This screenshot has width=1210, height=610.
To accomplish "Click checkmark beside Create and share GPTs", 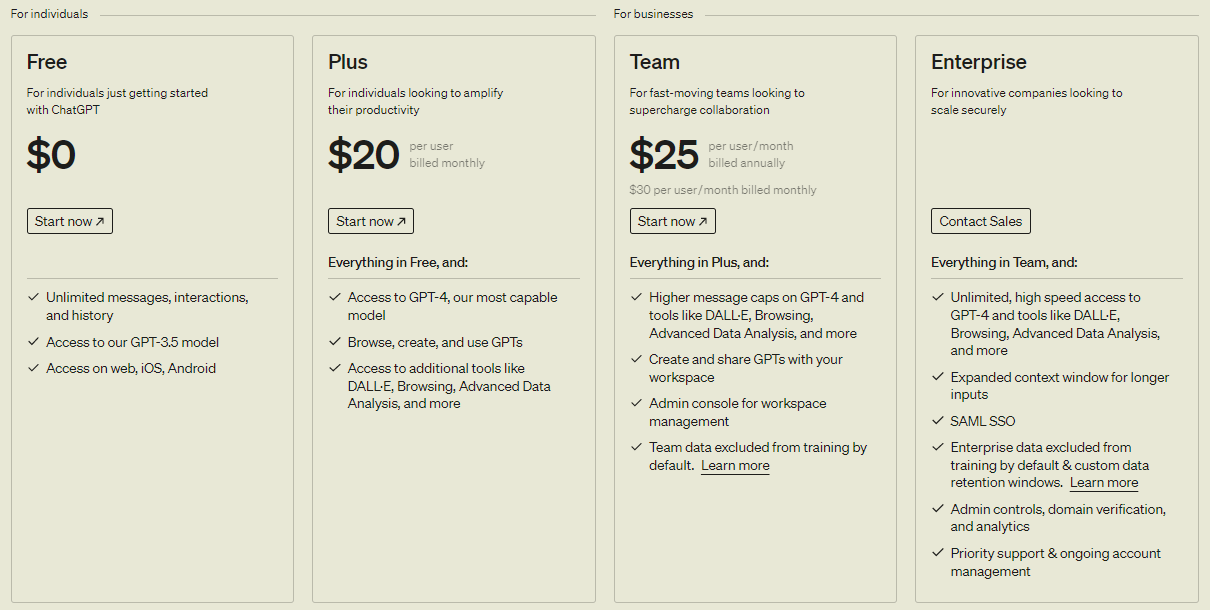I will pos(637,359).
